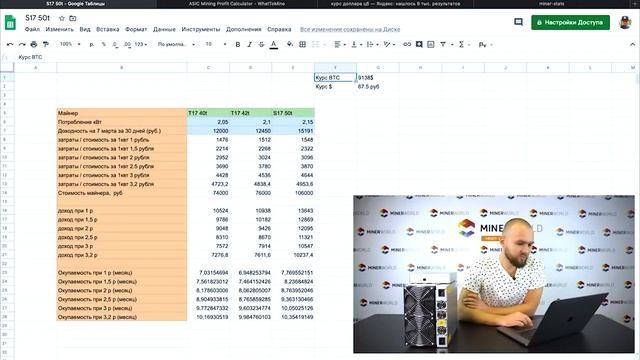Open text rotation dropdown

pyautogui.click(x=389, y=44)
